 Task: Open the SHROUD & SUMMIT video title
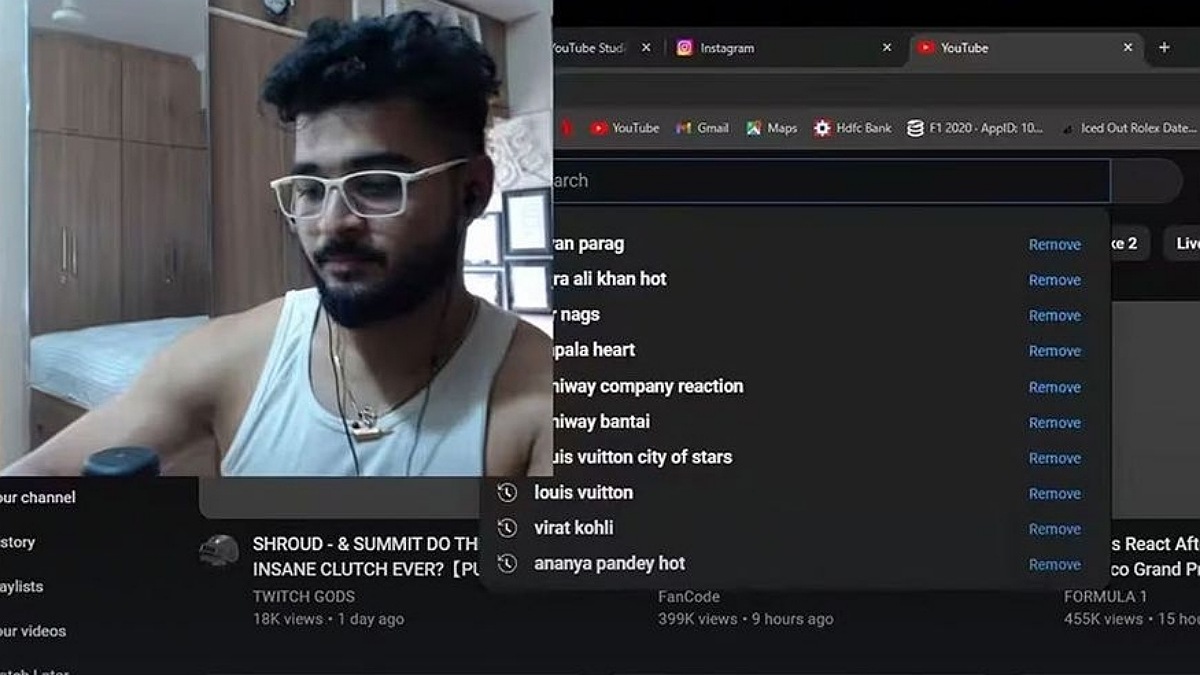click(366, 557)
